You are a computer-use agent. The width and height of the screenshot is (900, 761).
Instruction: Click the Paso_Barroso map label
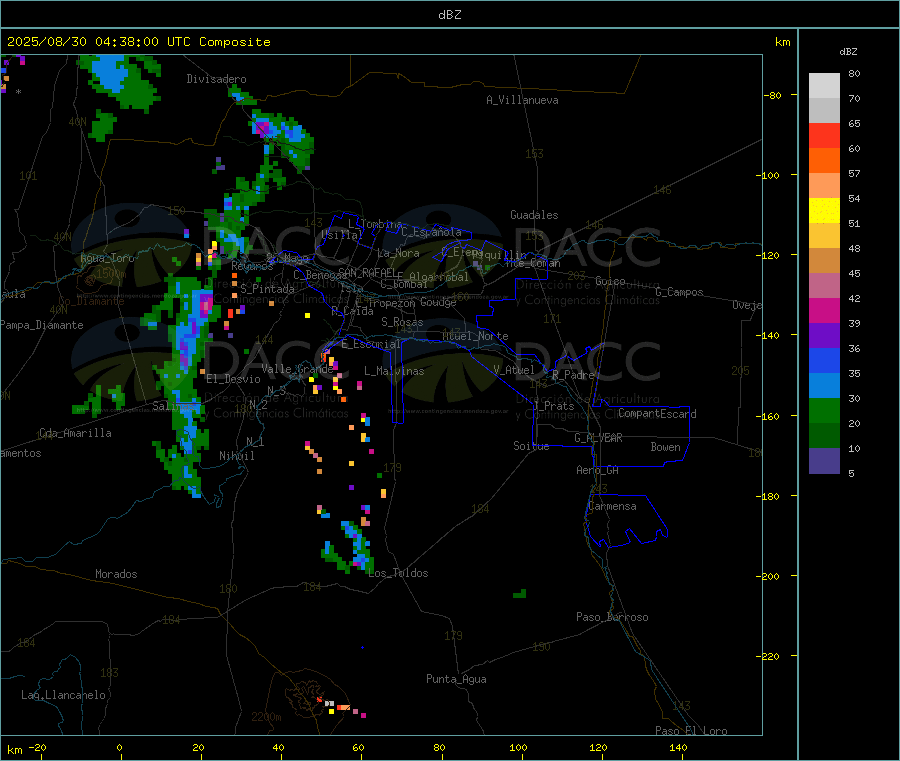coord(612,617)
